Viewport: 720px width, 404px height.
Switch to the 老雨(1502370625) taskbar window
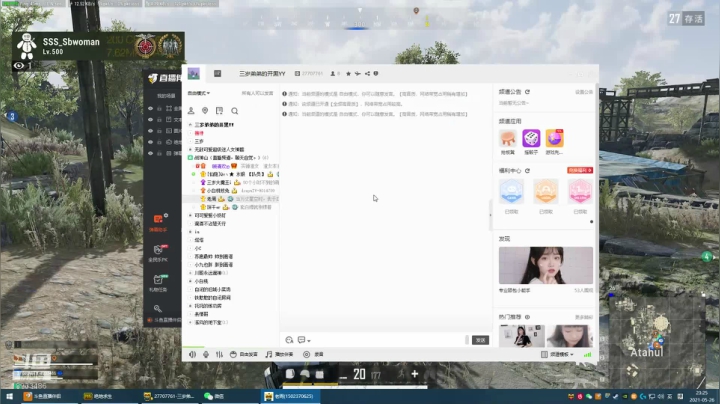290,396
